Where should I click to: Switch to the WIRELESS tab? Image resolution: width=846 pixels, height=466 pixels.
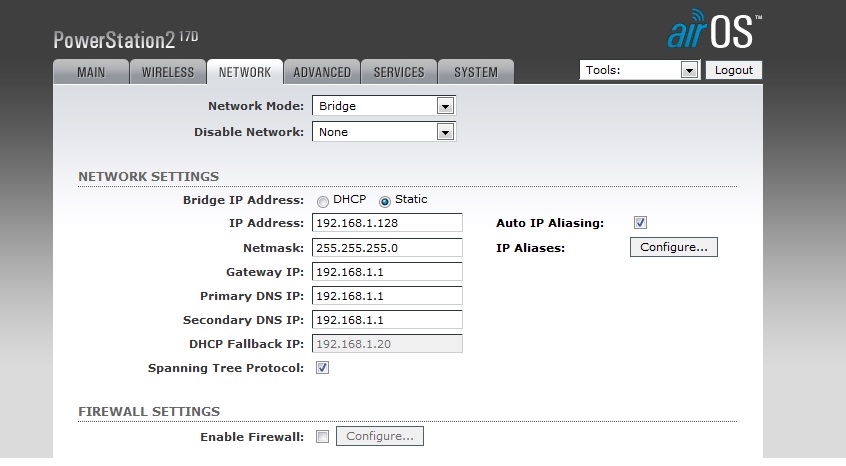click(x=168, y=72)
